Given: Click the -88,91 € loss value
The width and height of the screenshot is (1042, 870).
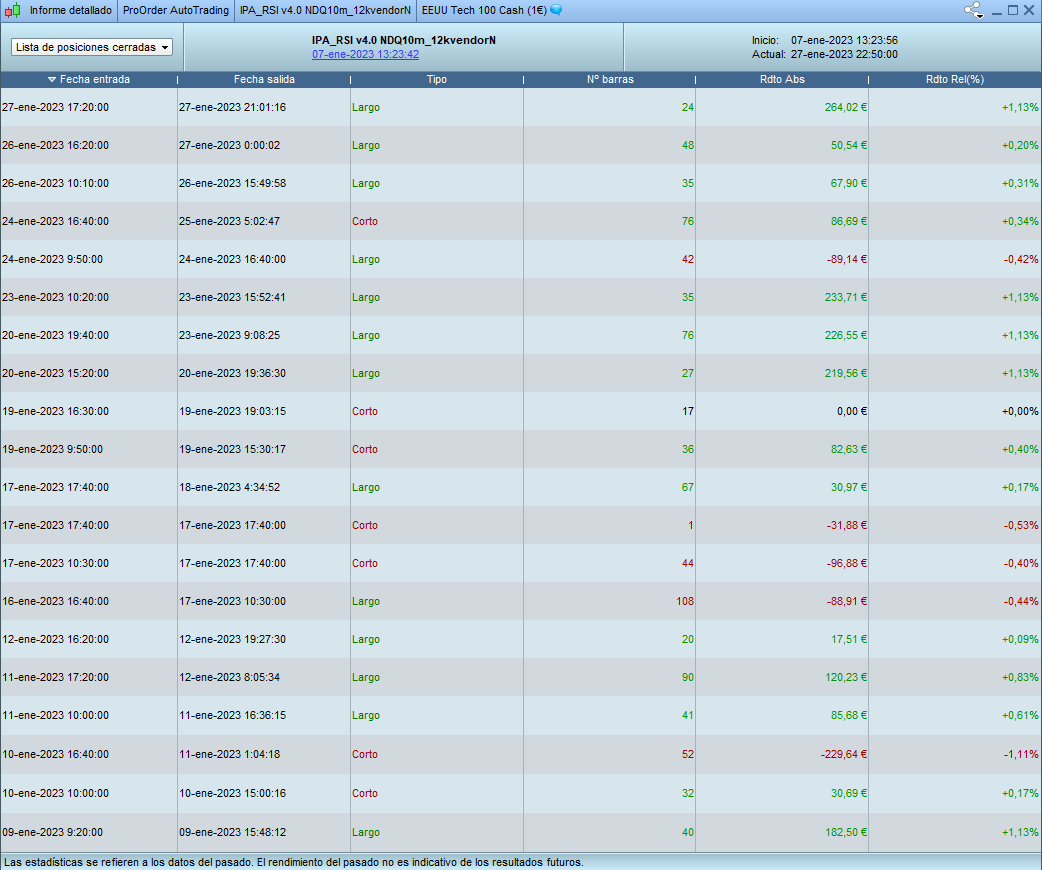Looking at the screenshot, I should 847,601.
